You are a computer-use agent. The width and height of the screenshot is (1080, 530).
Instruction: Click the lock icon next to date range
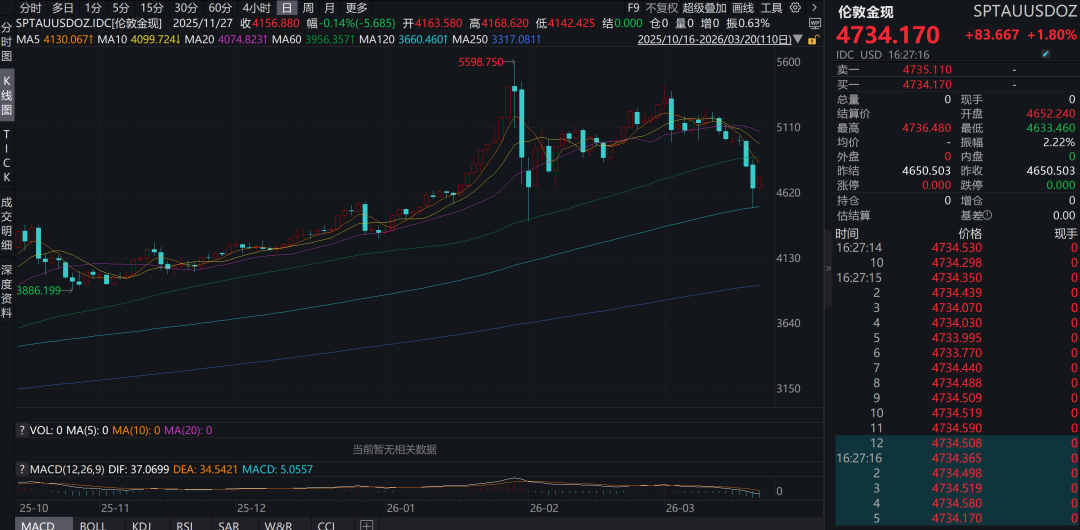(x=812, y=40)
